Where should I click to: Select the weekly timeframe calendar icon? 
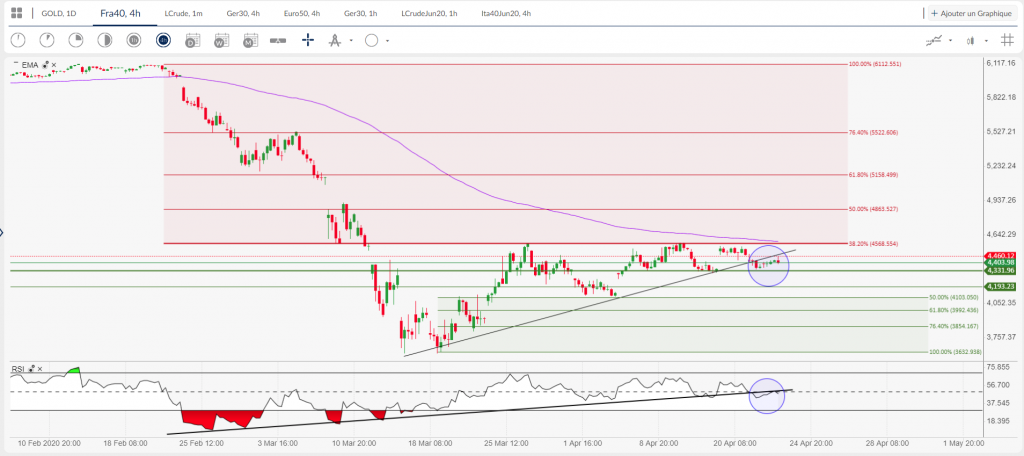point(221,41)
